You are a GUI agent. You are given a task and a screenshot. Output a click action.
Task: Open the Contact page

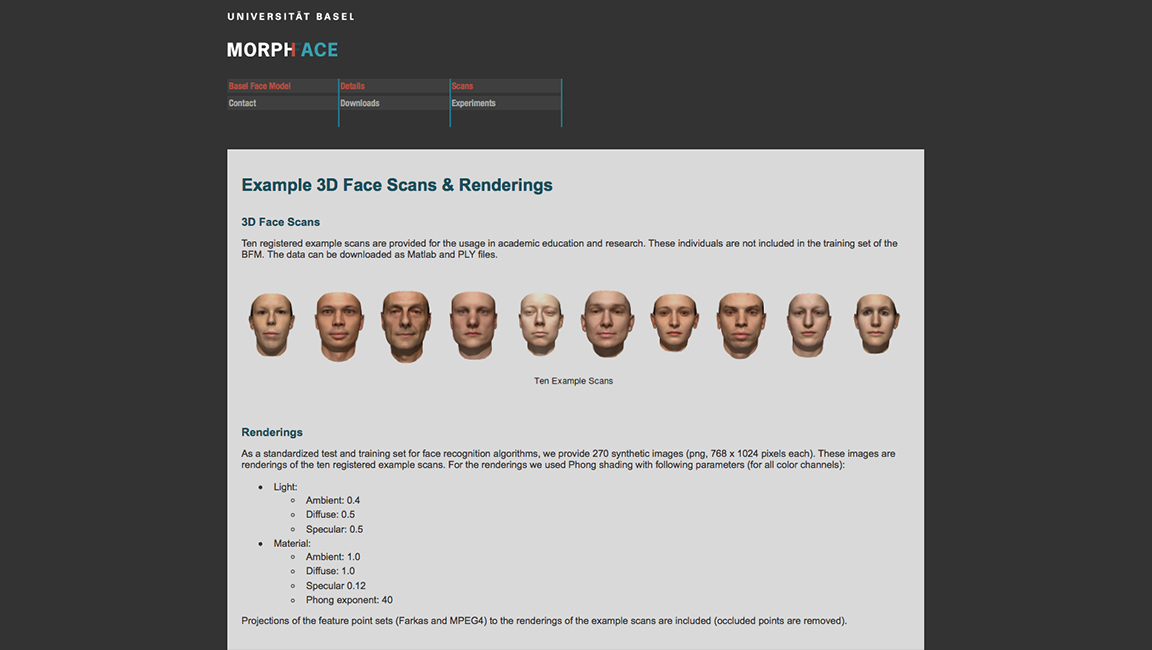[x=242, y=104]
